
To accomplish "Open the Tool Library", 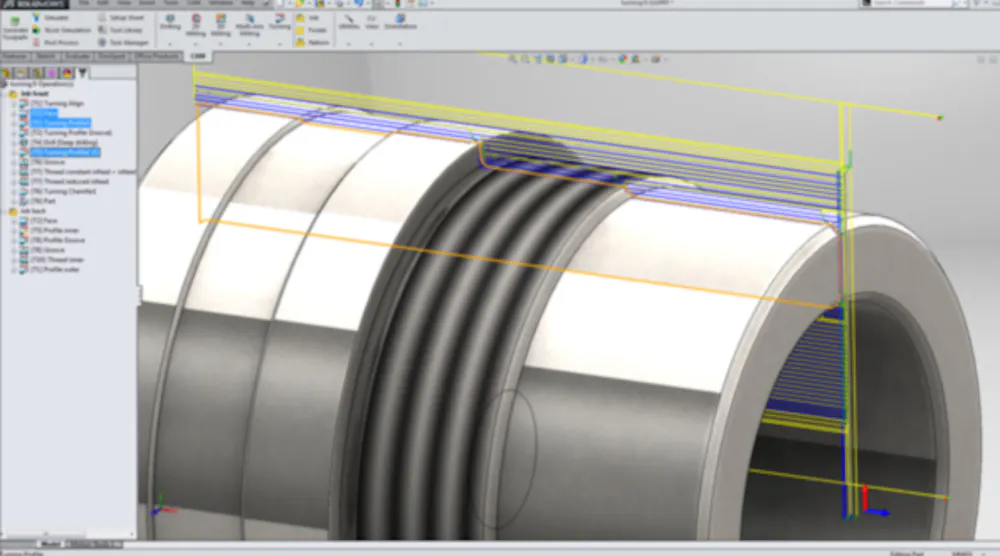I will pos(120,30).
